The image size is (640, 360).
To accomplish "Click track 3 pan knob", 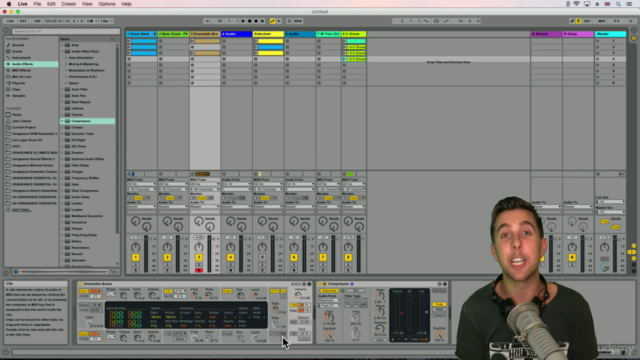I will click(199, 247).
